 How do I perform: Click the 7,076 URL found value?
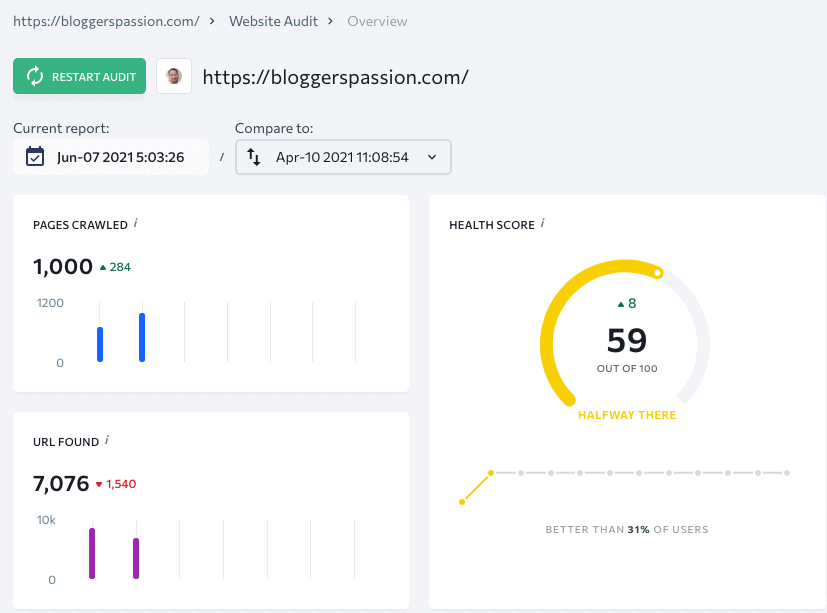click(61, 483)
